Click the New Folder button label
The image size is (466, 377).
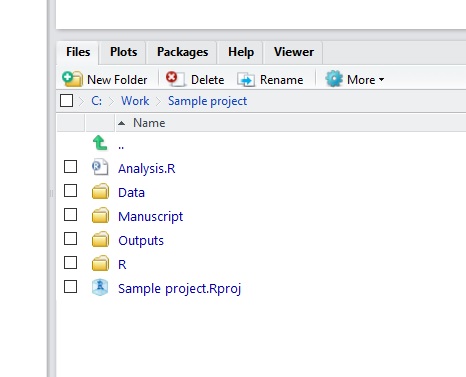tap(117, 80)
